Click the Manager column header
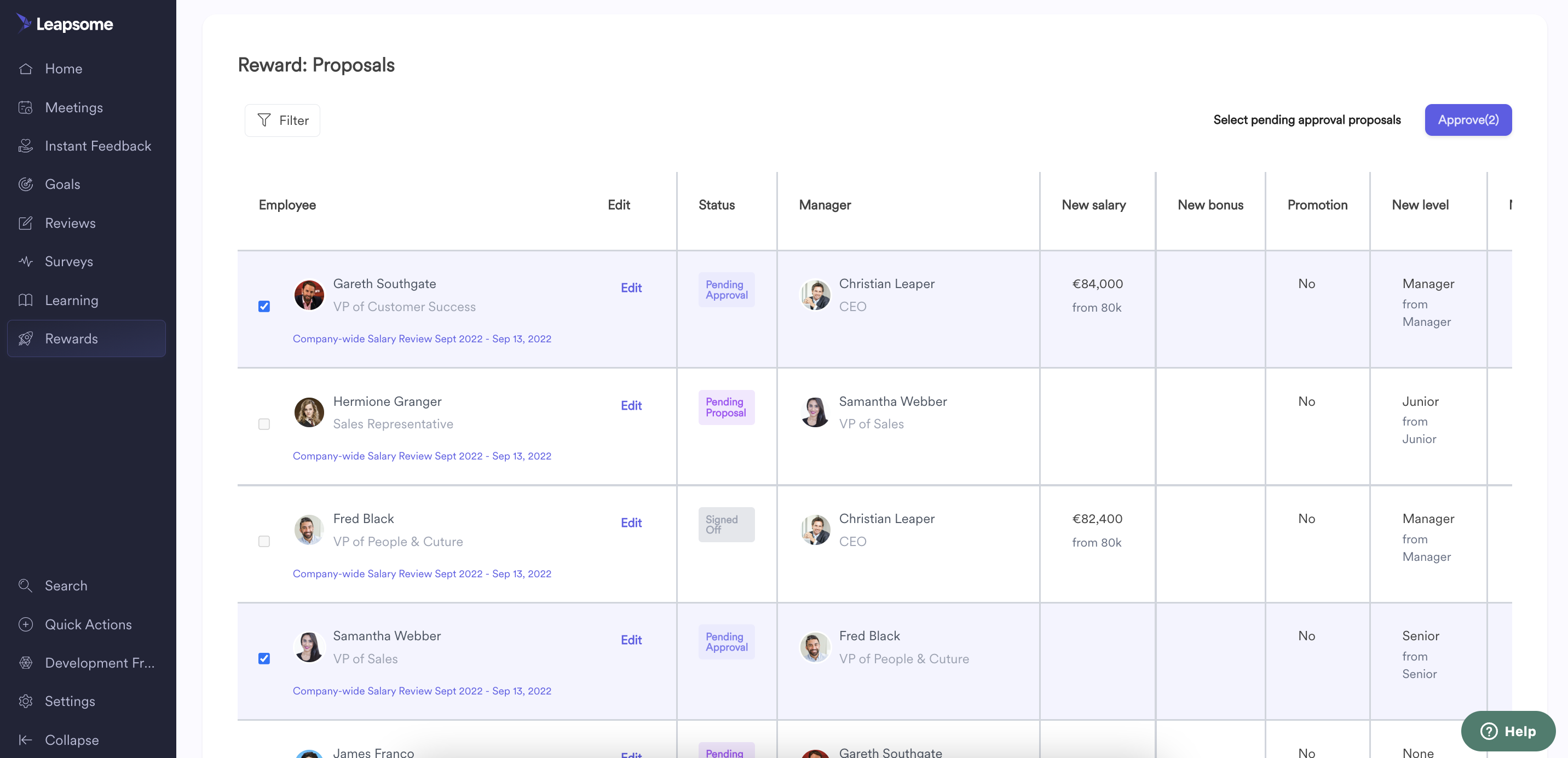The height and width of the screenshot is (758, 1568). 825,205
